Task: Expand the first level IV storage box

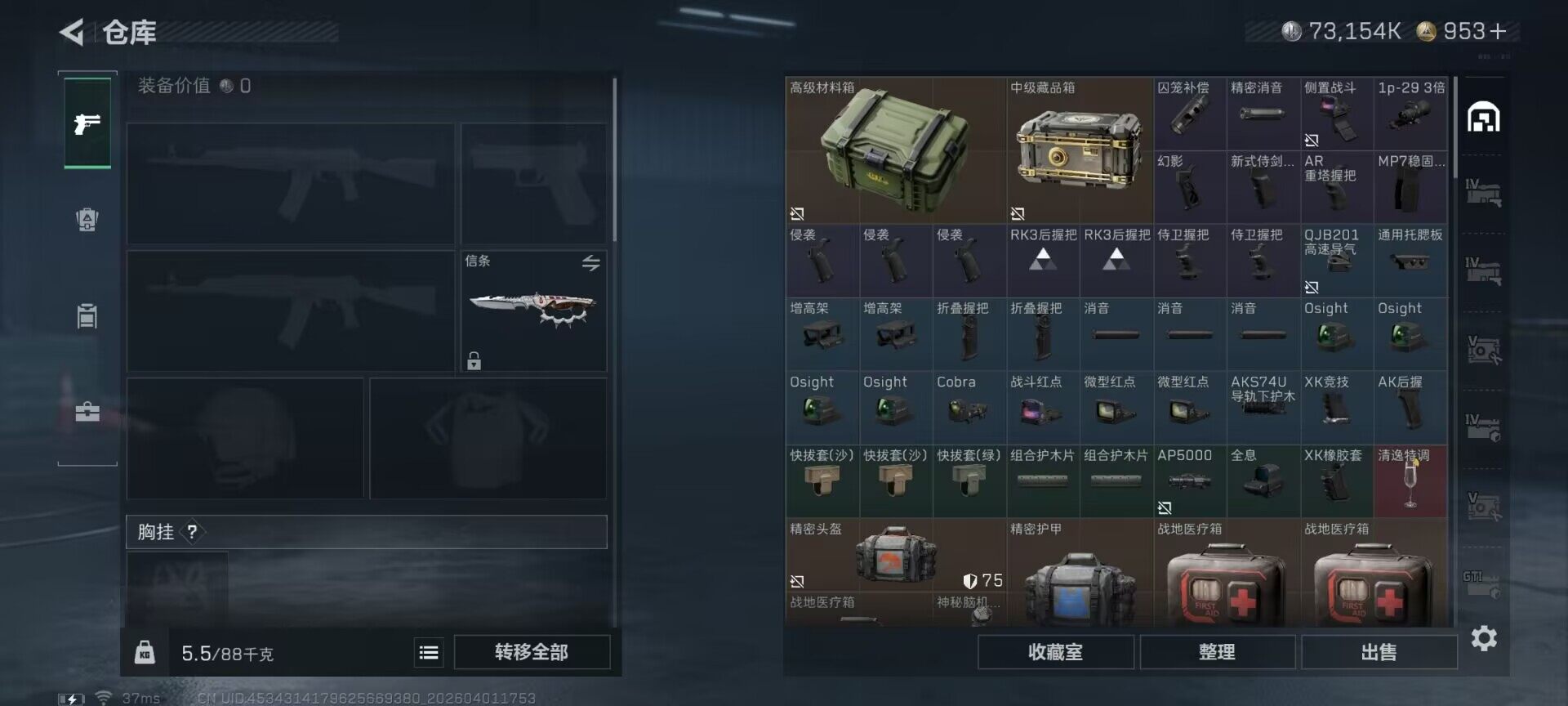Action: tap(1484, 193)
